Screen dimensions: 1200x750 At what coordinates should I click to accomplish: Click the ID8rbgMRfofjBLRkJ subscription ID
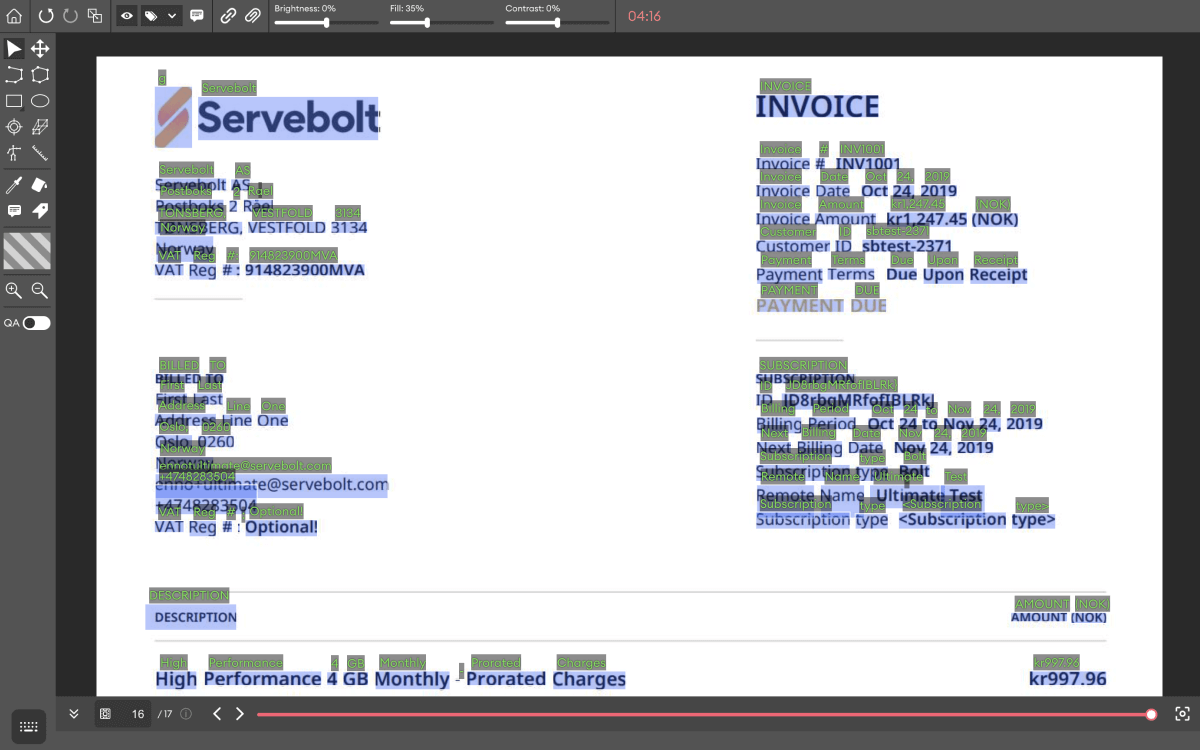(858, 401)
